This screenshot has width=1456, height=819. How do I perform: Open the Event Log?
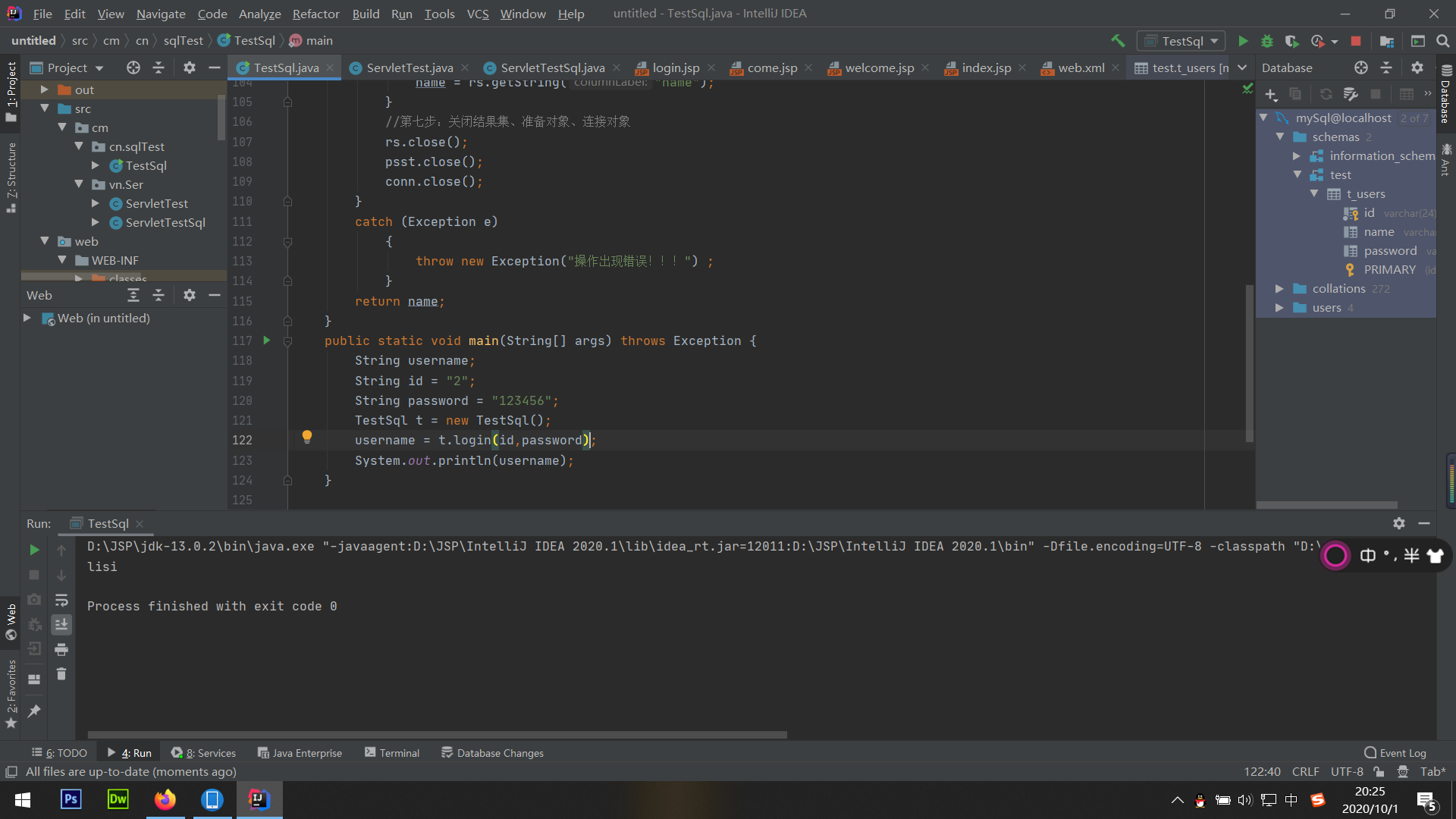coord(1395,753)
